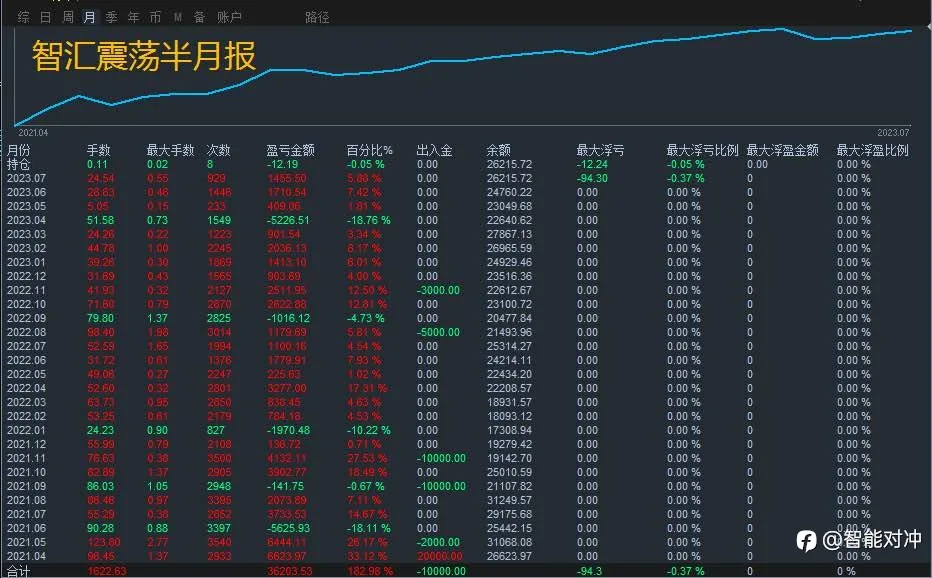Click the -5625.93 loss amount value
This screenshot has height=578, width=932.
(x=288, y=528)
